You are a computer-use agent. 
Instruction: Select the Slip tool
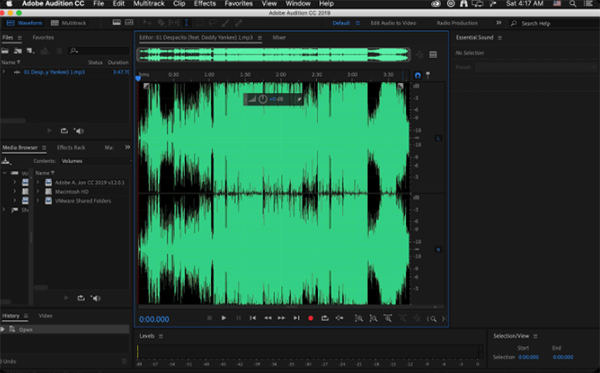point(174,23)
